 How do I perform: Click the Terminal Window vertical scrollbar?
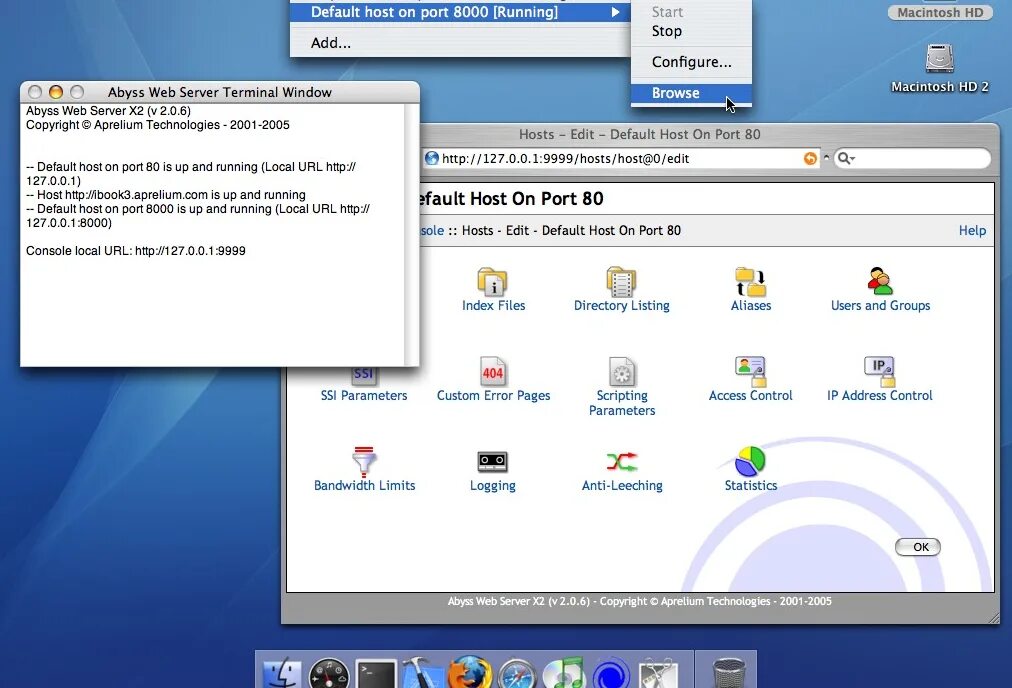click(412, 234)
